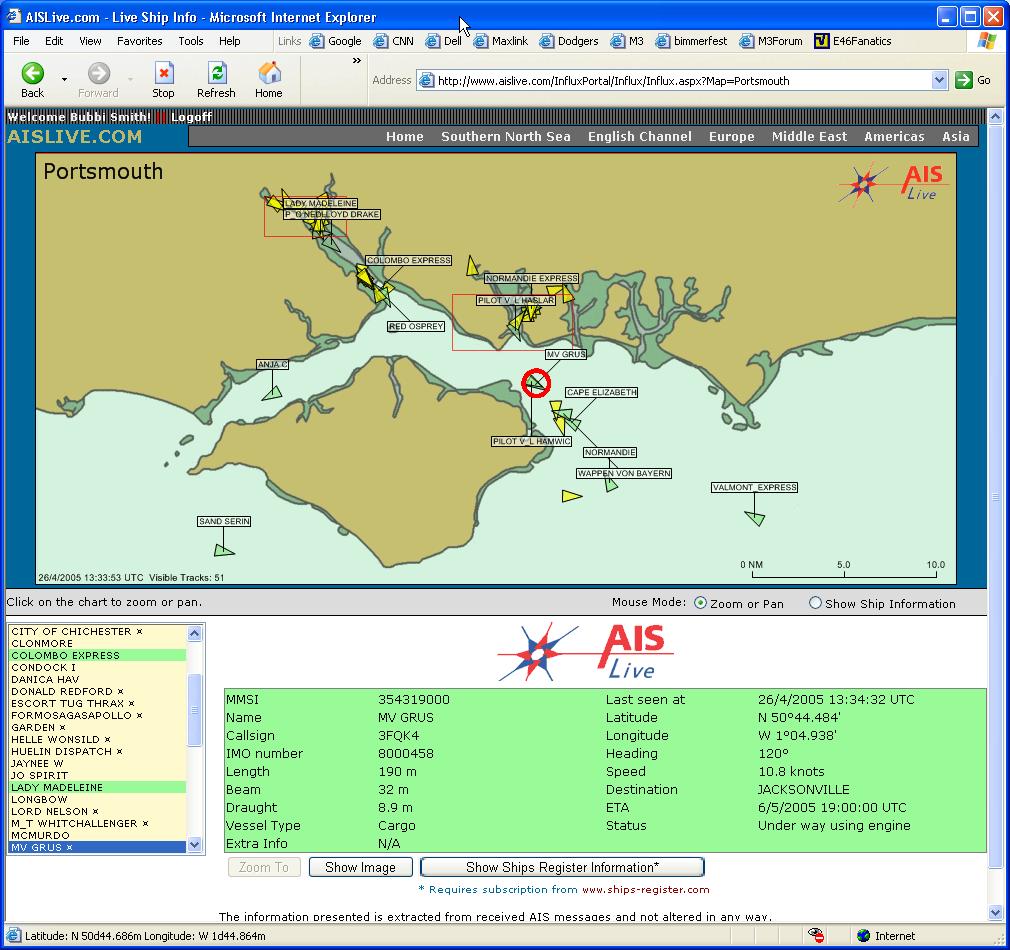Open the Dodgers links bar shortcut
Viewport: 1010px width, 950px height.
pyautogui.click(x=569, y=41)
